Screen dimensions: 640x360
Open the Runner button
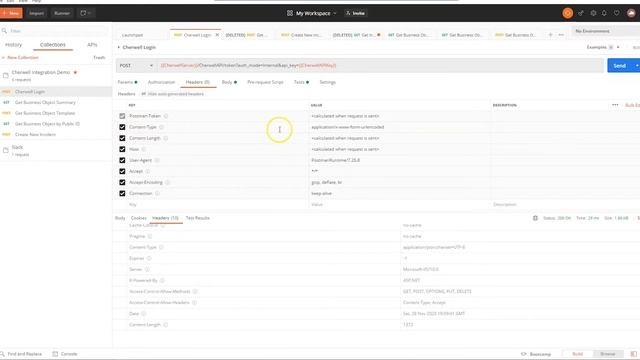(62, 13)
